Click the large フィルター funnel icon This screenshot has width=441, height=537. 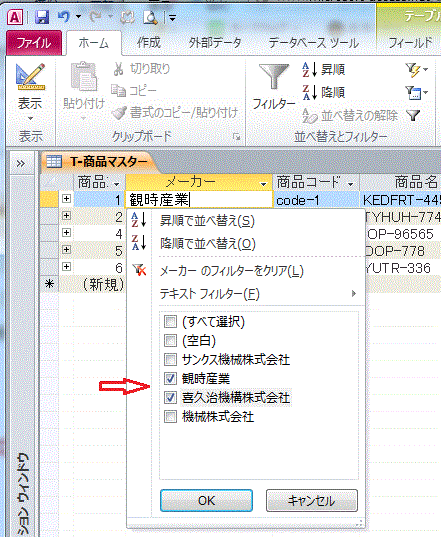click(274, 77)
